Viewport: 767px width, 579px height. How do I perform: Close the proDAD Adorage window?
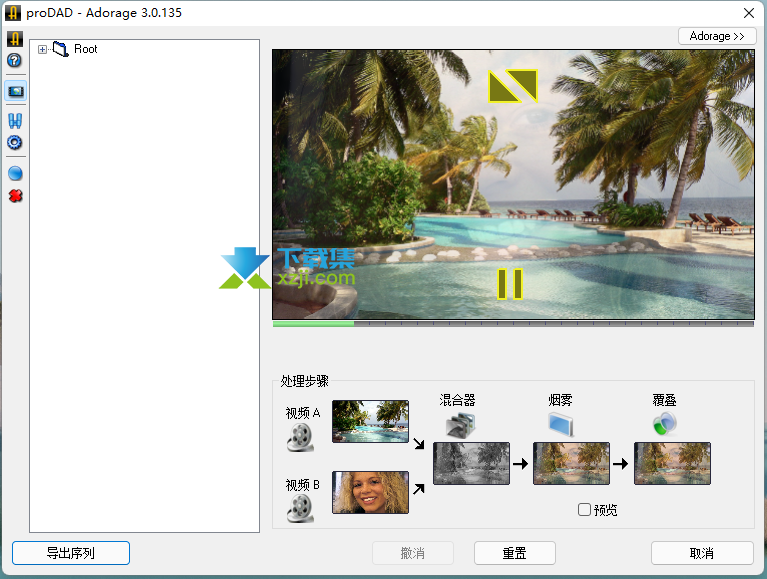pyautogui.click(x=749, y=13)
